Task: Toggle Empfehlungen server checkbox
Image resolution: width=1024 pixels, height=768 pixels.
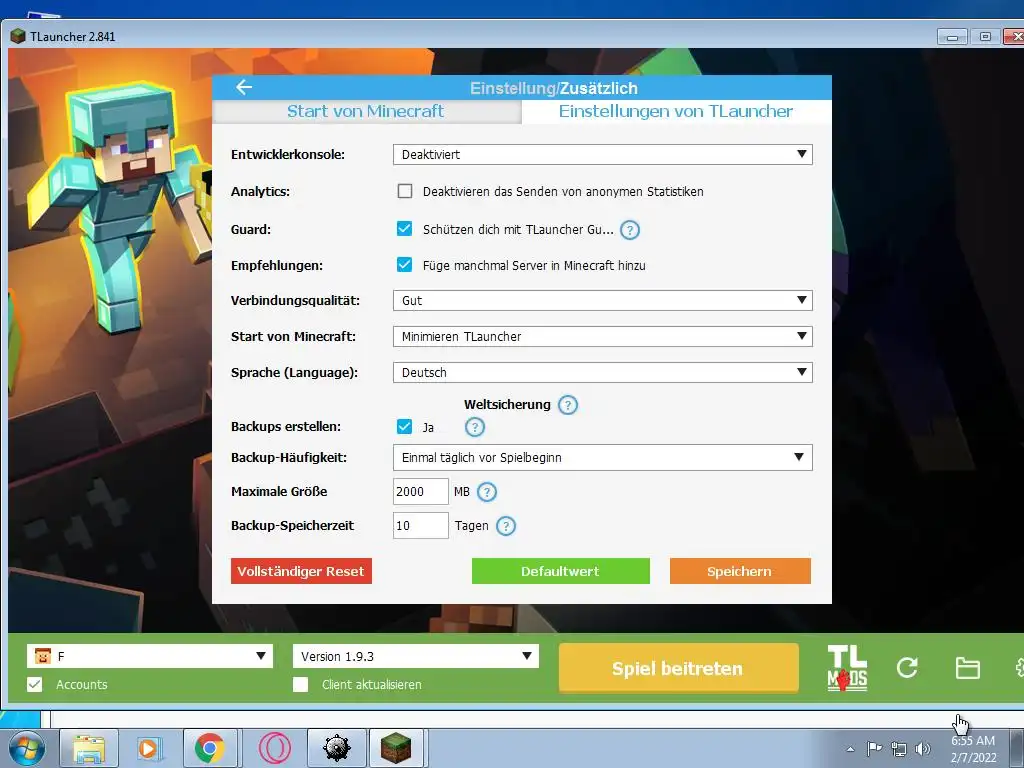Action: tap(405, 264)
